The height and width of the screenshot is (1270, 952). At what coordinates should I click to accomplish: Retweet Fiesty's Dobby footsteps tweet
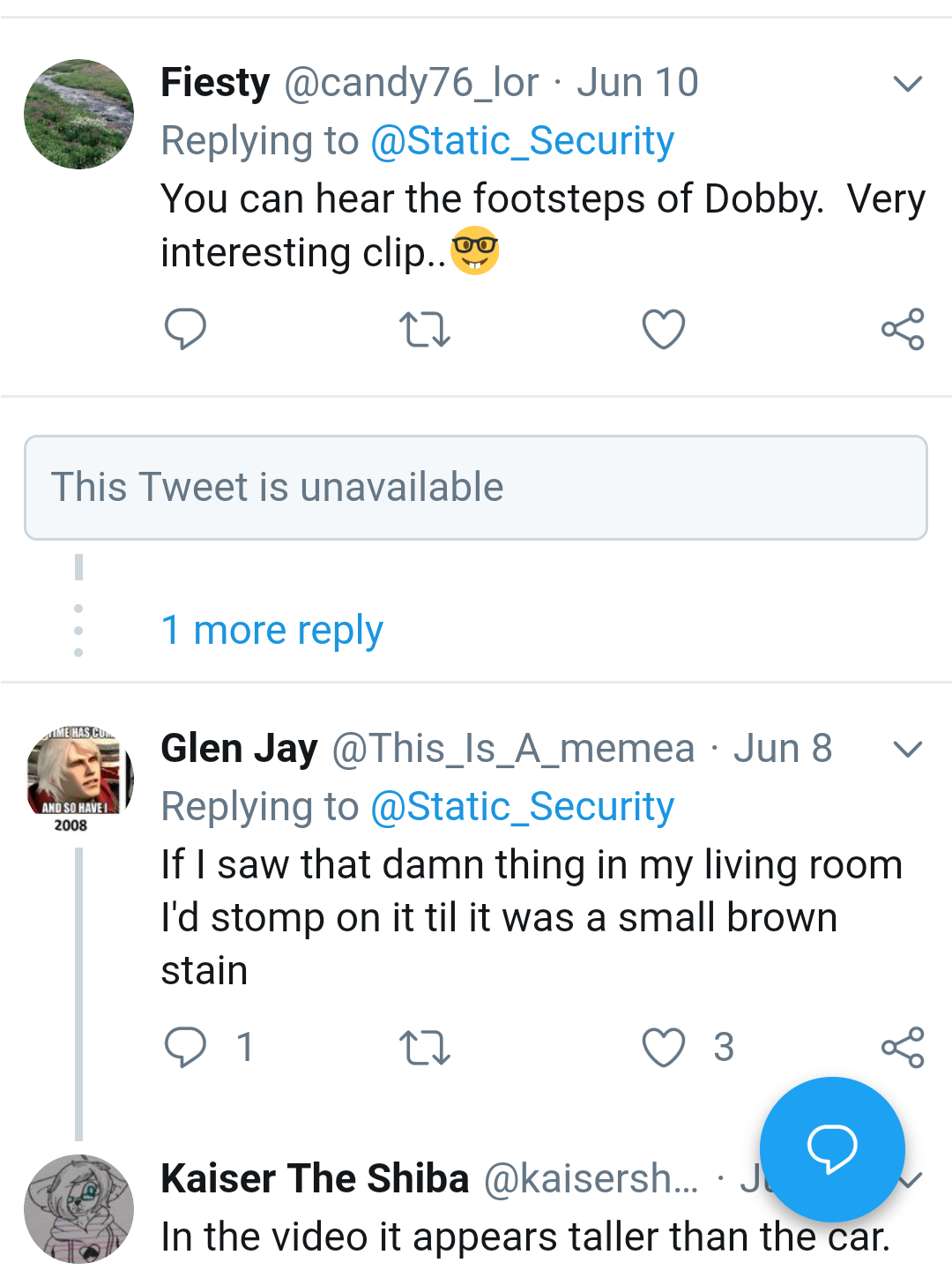tap(425, 329)
